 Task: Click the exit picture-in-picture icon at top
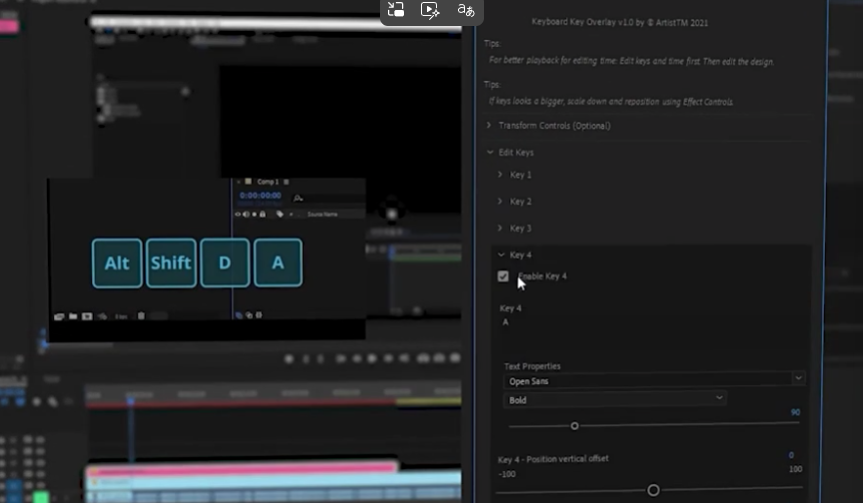(396, 10)
